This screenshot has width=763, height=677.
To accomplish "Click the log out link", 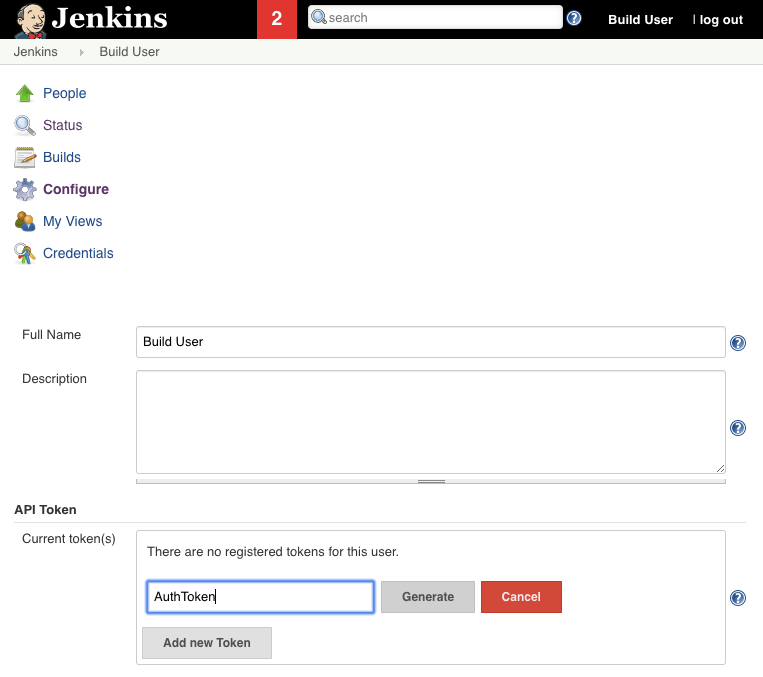I will coord(721,19).
